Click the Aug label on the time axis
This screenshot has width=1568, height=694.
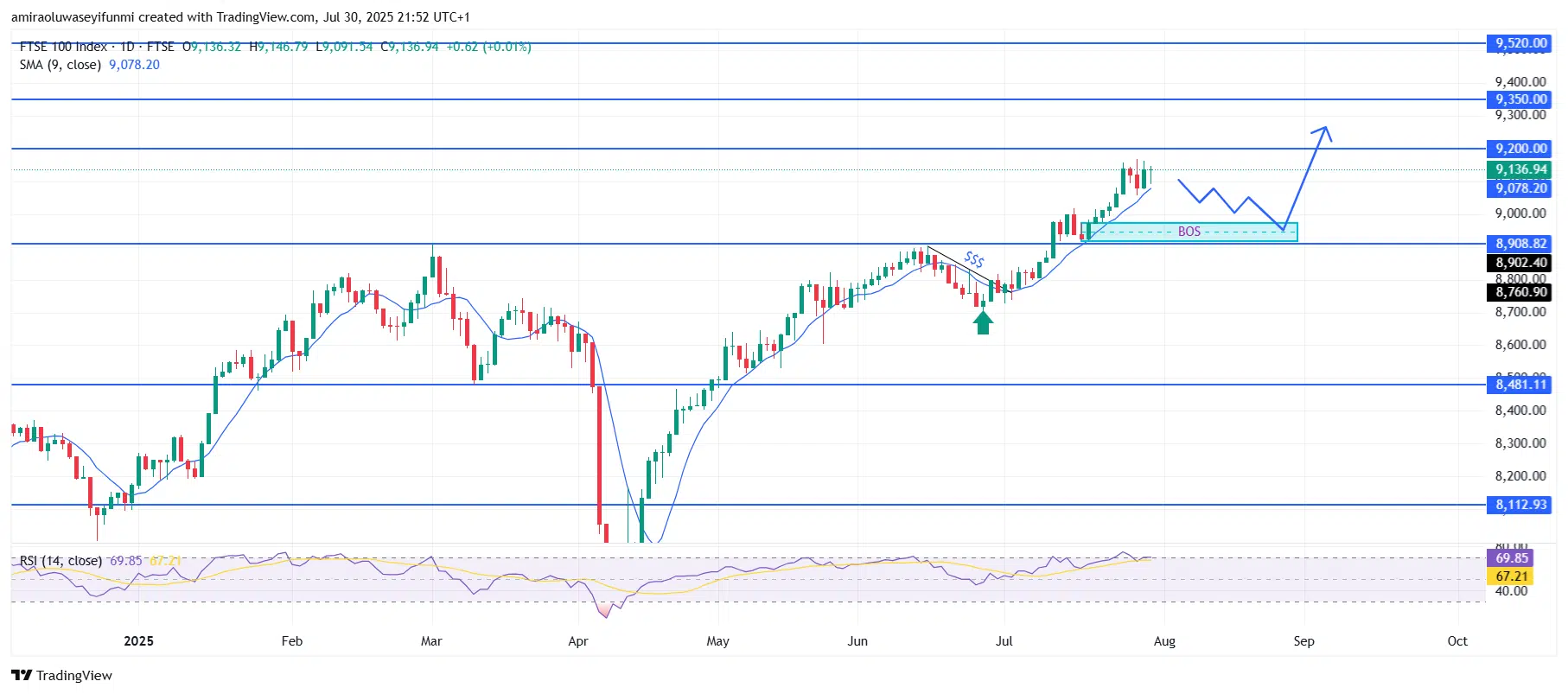click(x=1164, y=641)
